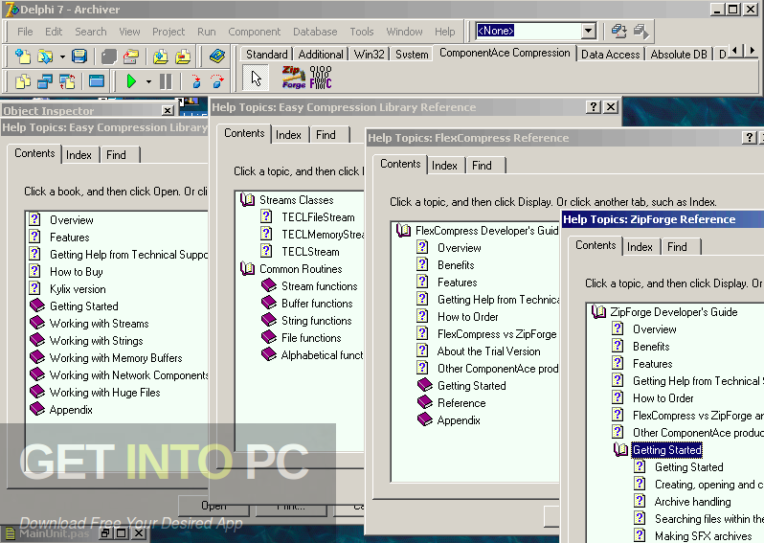Viewport: 764px width, 543px height.
Task: Click the Open file toolbar icon
Action: coord(44,57)
